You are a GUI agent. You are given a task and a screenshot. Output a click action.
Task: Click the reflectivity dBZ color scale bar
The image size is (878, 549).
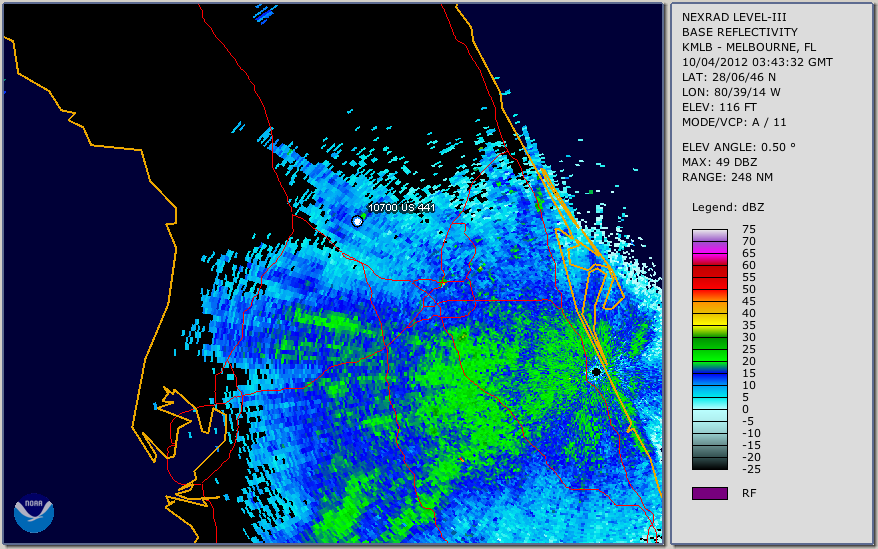tap(709, 350)
